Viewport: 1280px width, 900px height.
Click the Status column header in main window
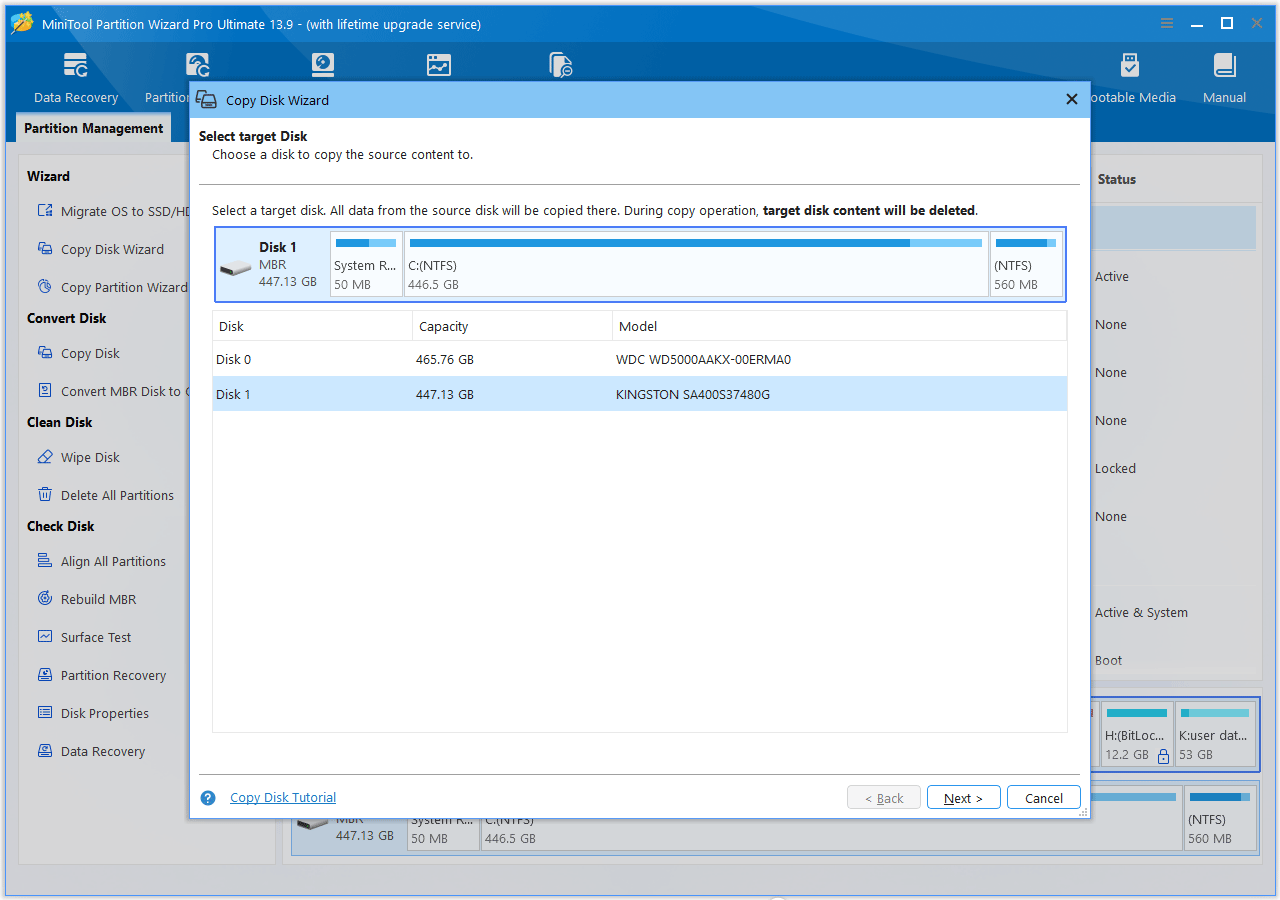click(1116, 179)
